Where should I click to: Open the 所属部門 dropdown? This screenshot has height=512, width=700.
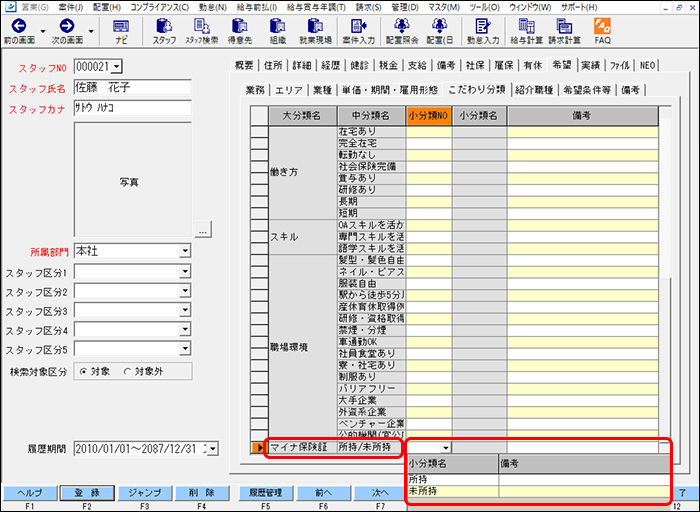click(x=185, y=251)
